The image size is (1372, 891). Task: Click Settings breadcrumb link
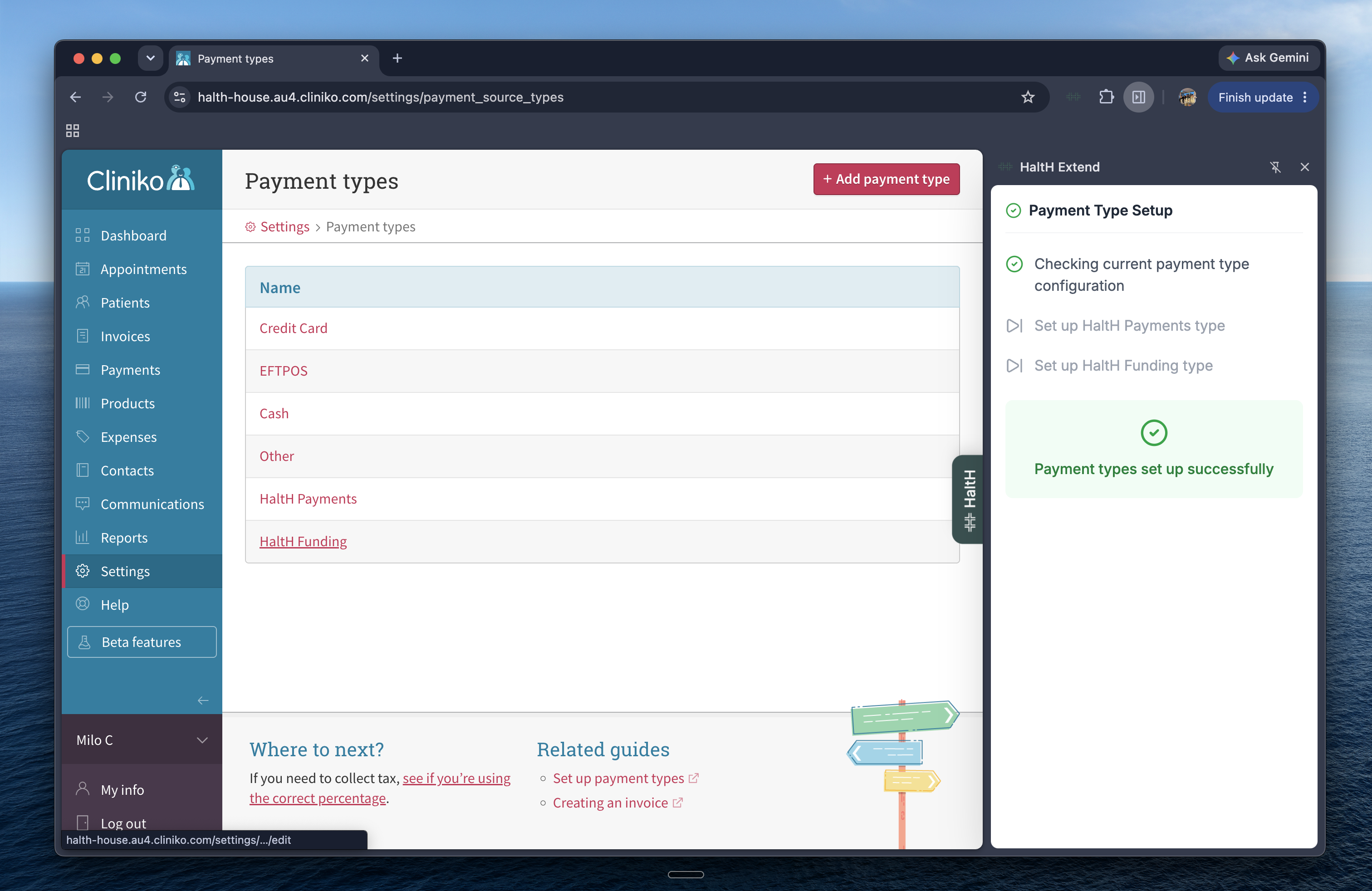point(284,226)
